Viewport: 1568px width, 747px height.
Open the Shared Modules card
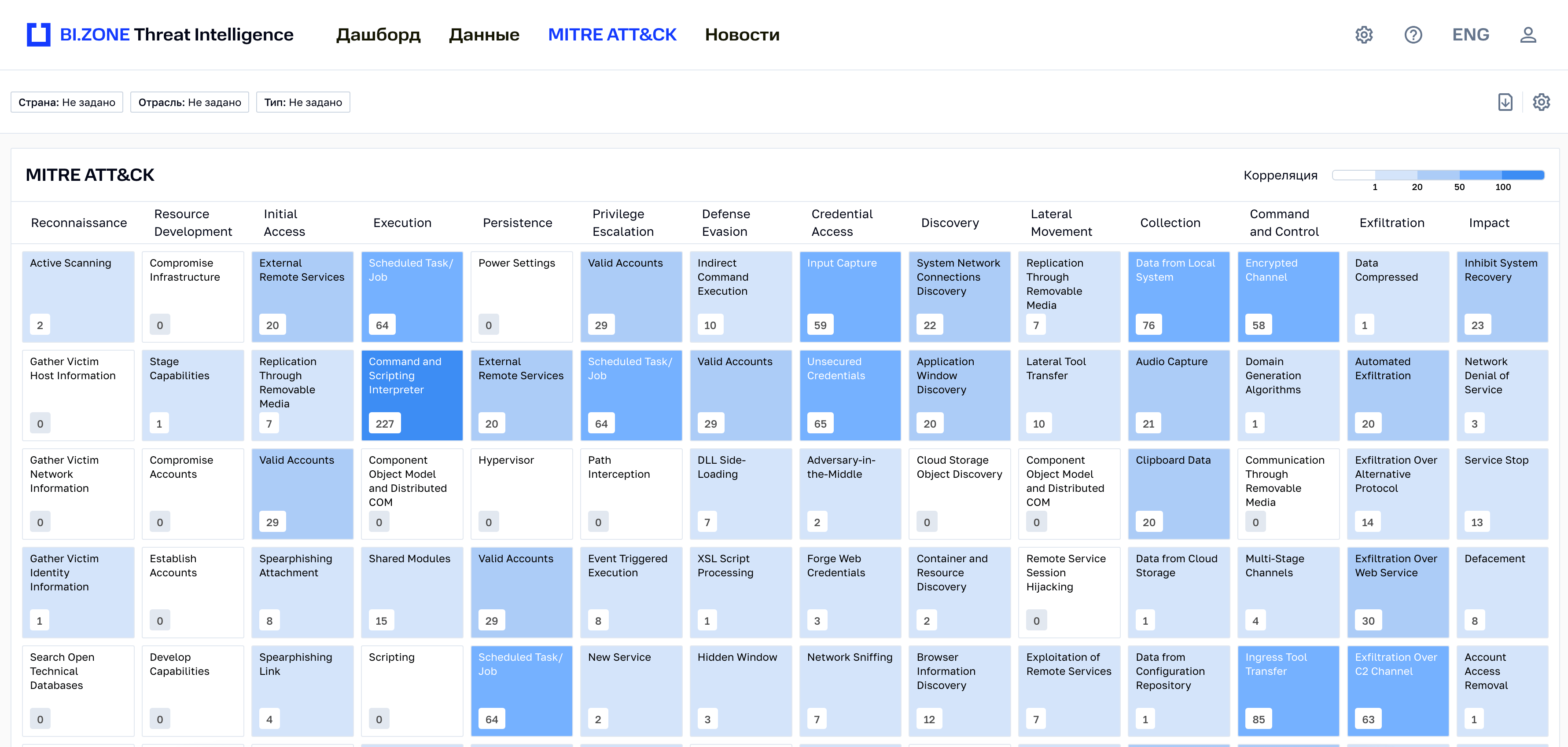point(412,593)
